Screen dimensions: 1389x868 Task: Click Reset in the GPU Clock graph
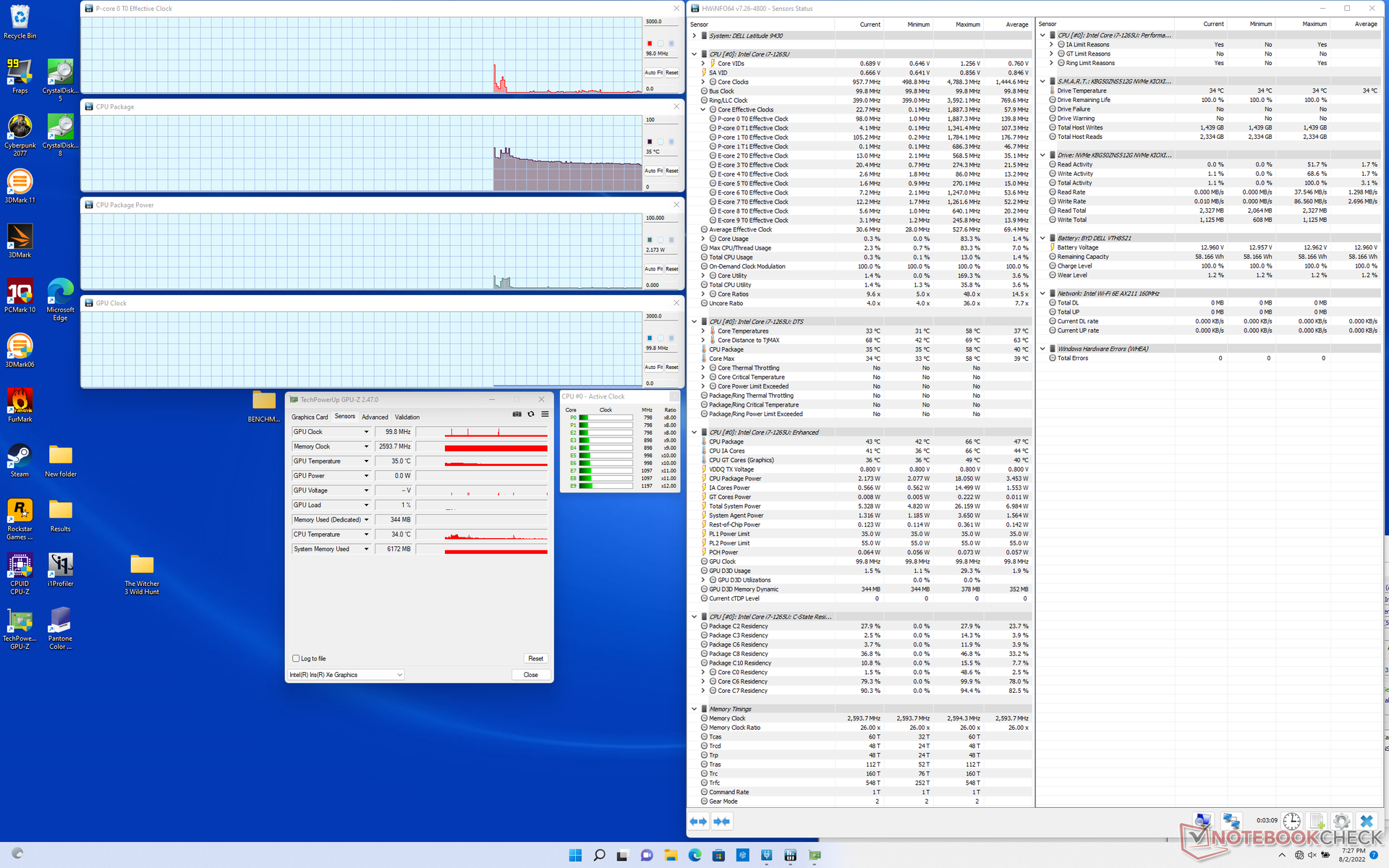(672, 367)
